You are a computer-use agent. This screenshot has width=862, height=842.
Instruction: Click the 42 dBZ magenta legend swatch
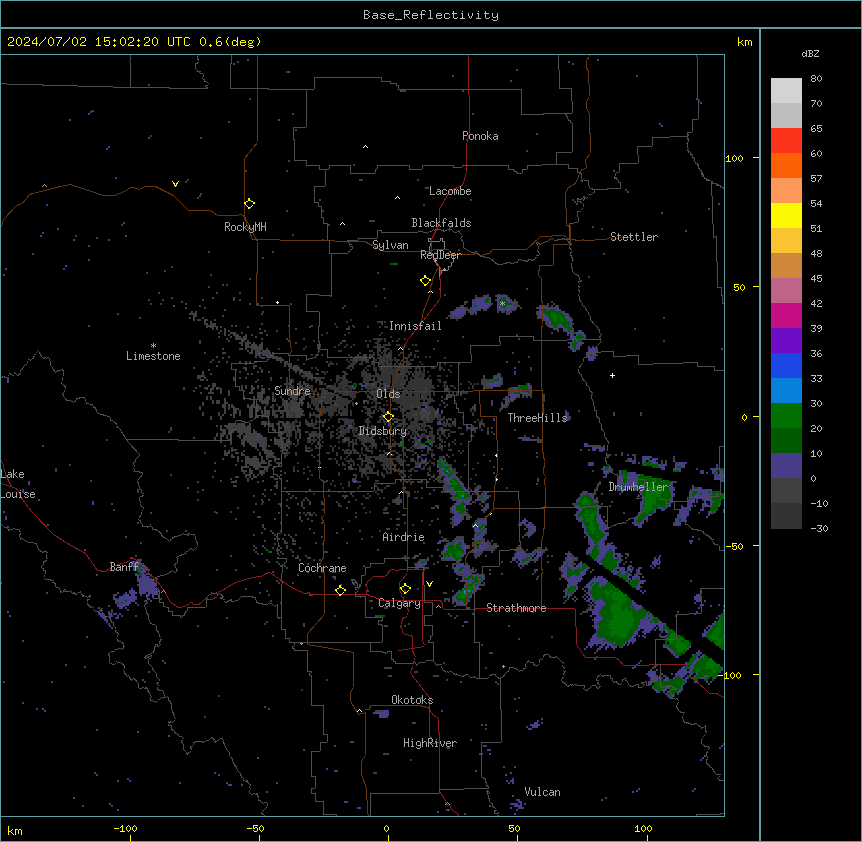[786, 315]
